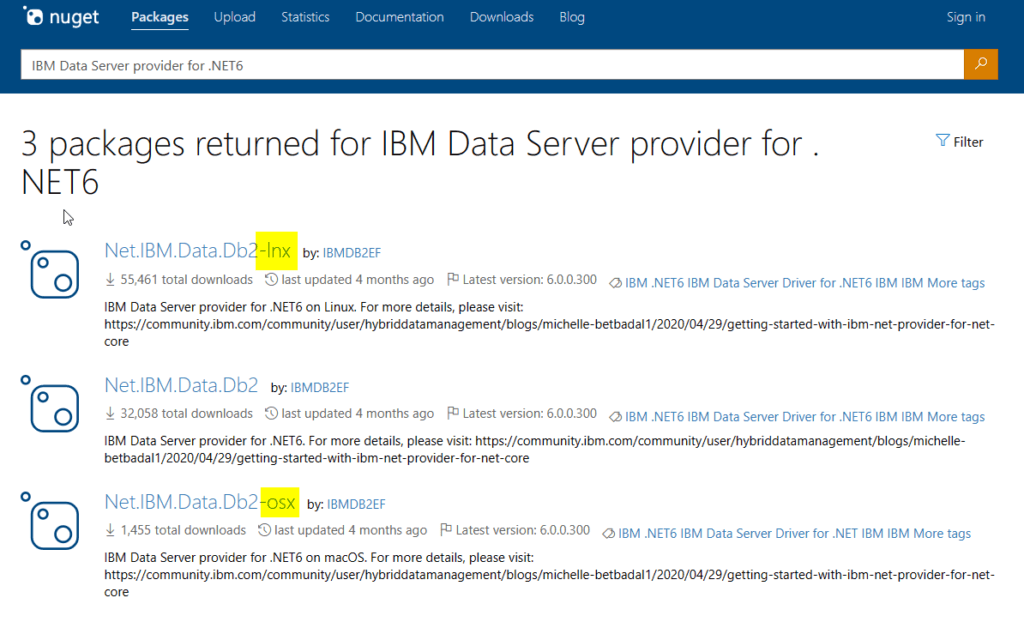Image resolution: width=1024 pixels, height=622 pixels.
Task: Click macOS package description text
Action: click(549, 575)
